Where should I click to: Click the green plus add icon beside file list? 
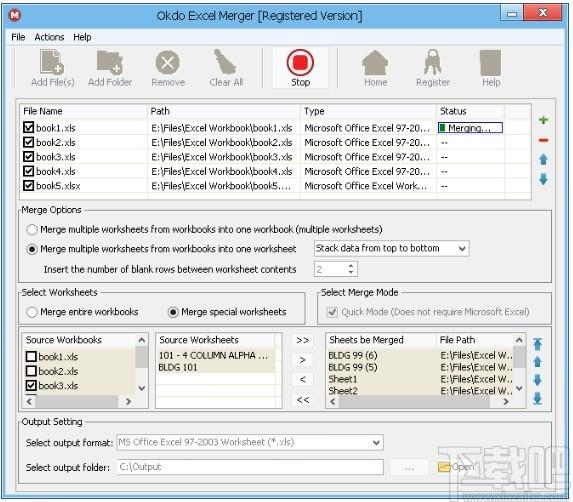click(543, 120)
